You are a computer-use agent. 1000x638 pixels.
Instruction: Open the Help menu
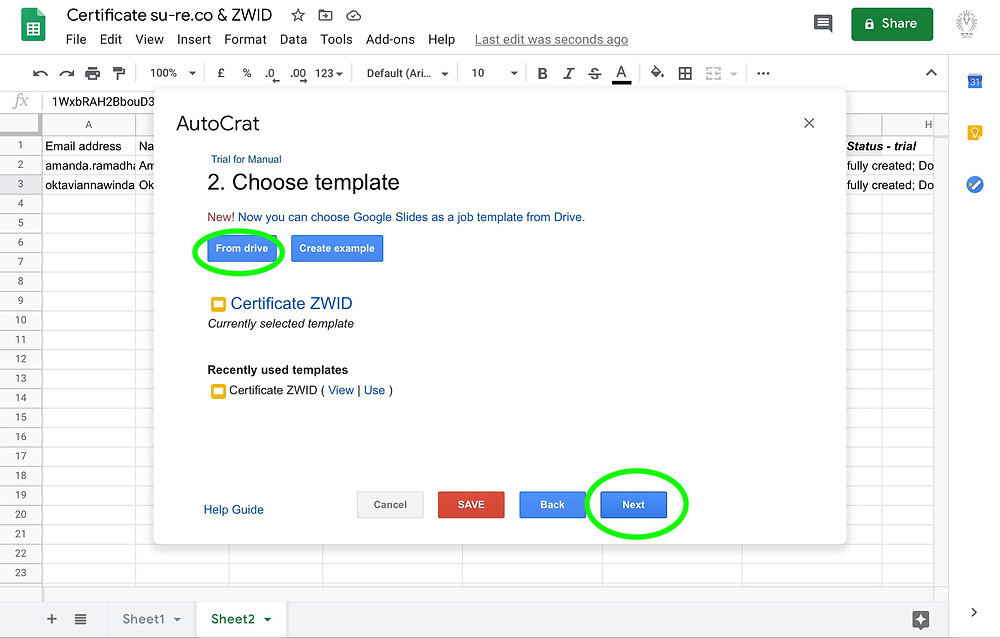441,40
